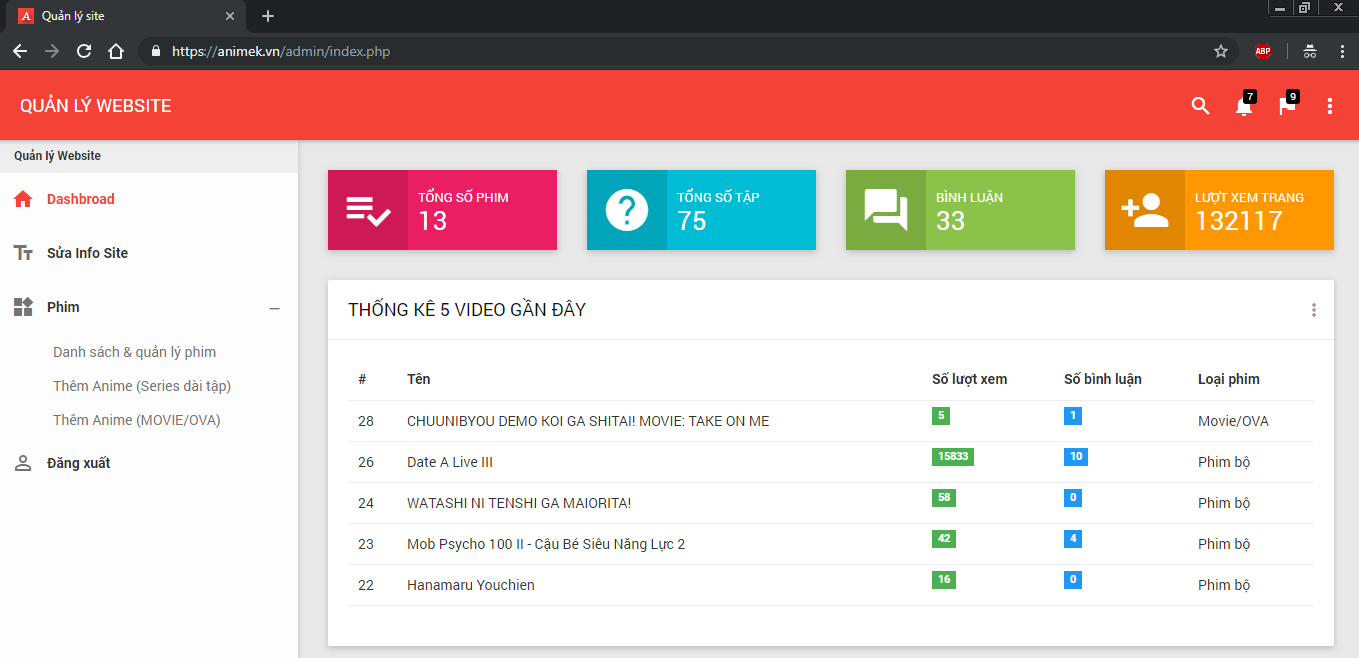Reload the page with the refresh button
Viewport: 1359px width, 658px height.
click(x=84, y=51)
